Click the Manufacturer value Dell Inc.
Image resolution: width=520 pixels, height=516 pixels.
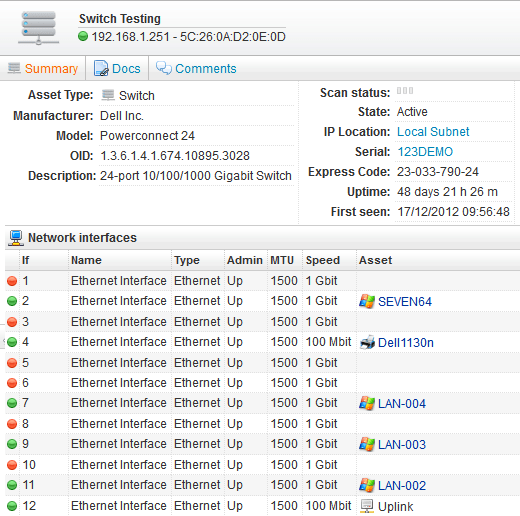tap(122, 116)
